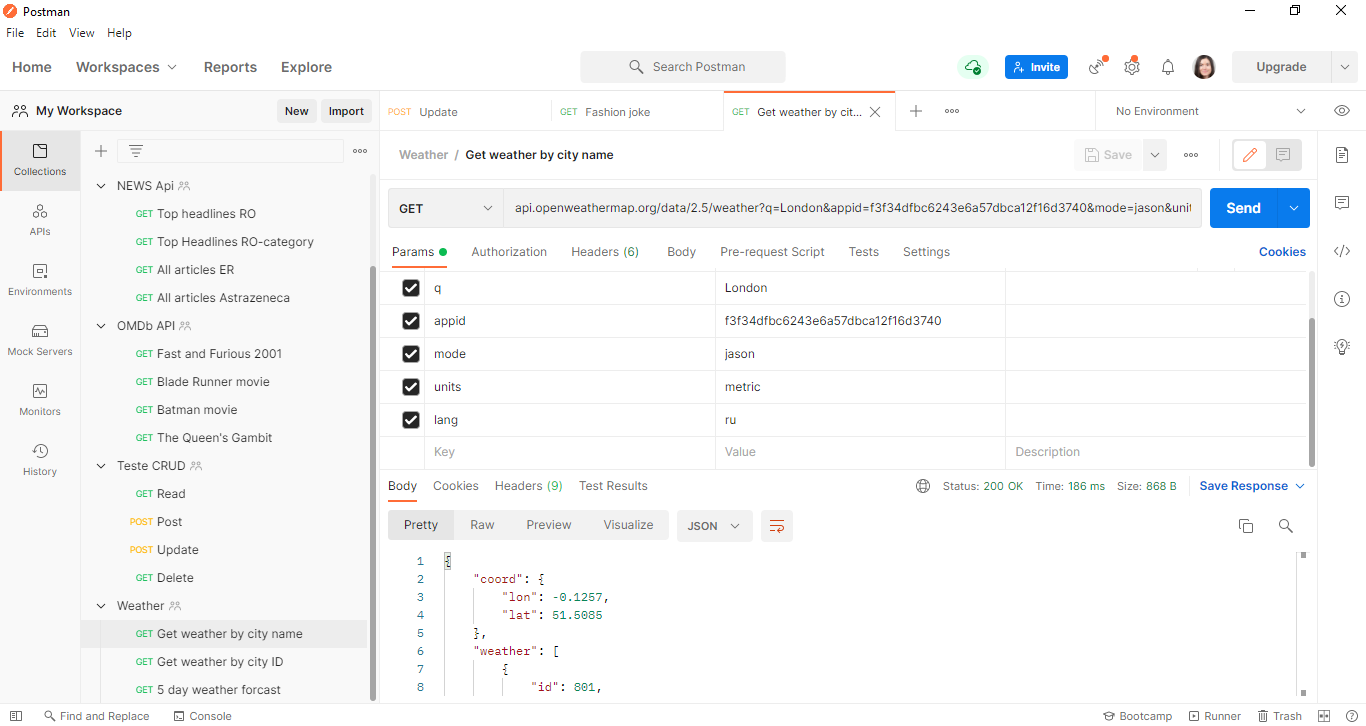Click the request URL input field
Viewport: 1366px width, 726px height.
pos(852,208)
